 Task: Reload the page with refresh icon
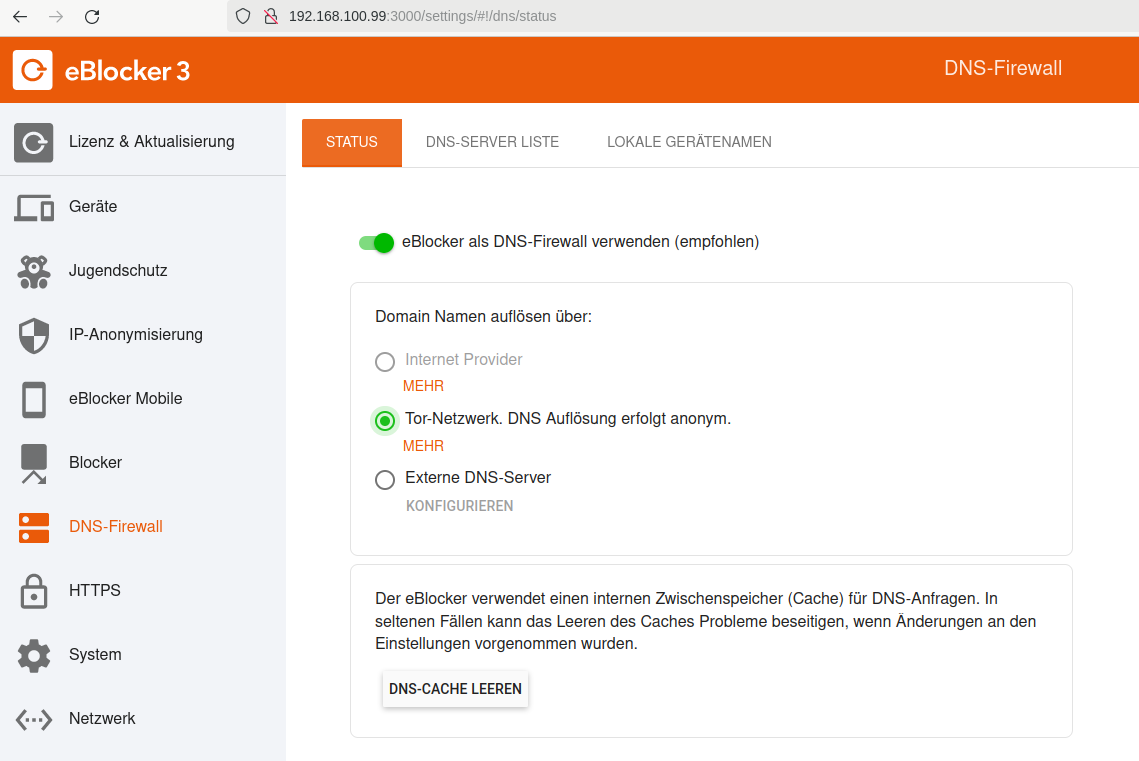pos(92,17)
